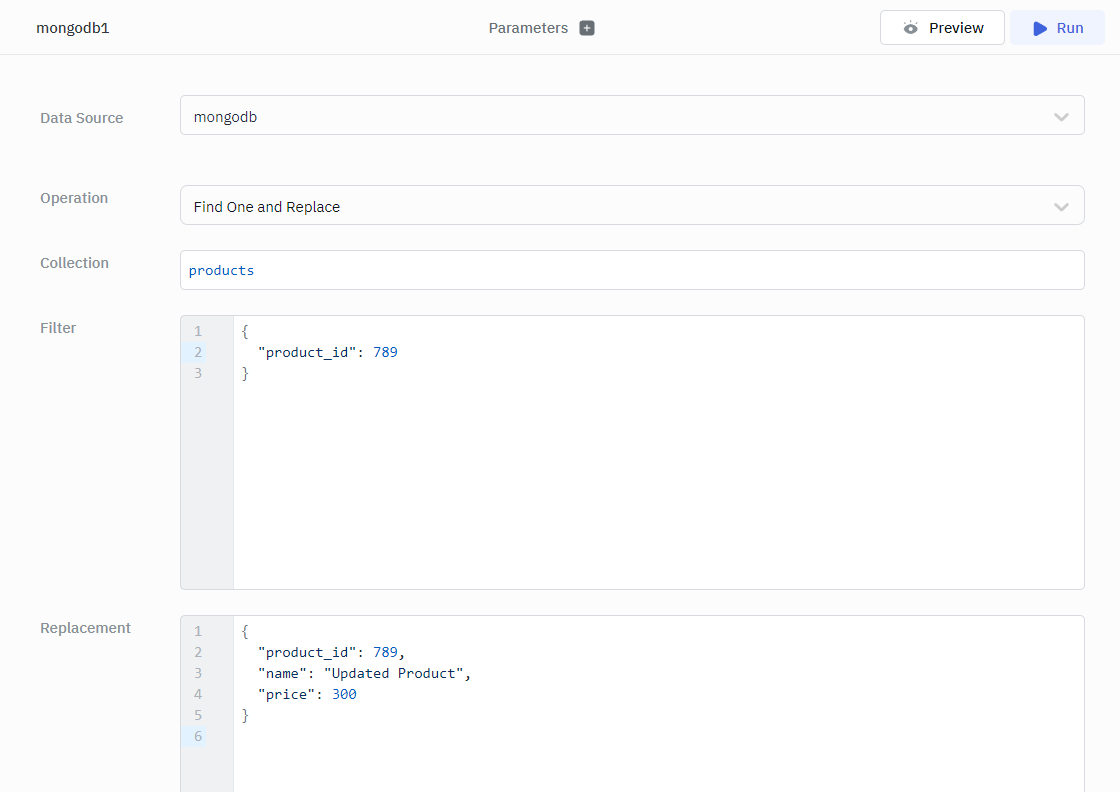
Task: Expand the Data Source dropdown chevron
Action: [x=1061, y=117]
